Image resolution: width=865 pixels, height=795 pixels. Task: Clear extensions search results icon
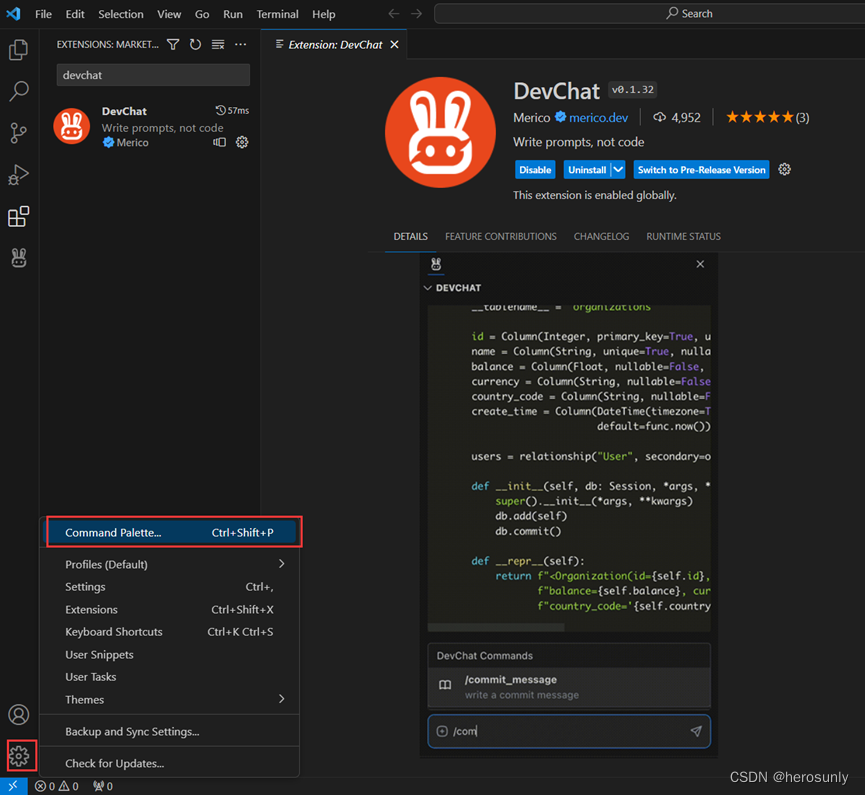click(x=218, y=45)
